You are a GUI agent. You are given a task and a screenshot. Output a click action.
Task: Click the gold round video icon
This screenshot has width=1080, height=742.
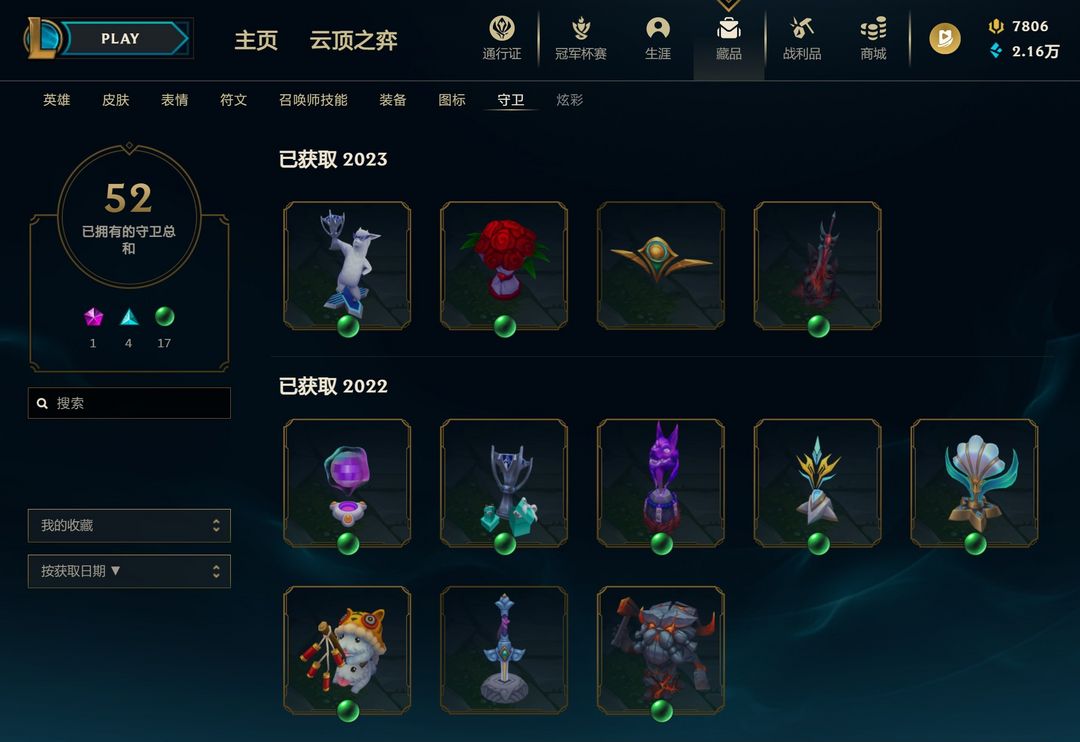tap(945, 39)
